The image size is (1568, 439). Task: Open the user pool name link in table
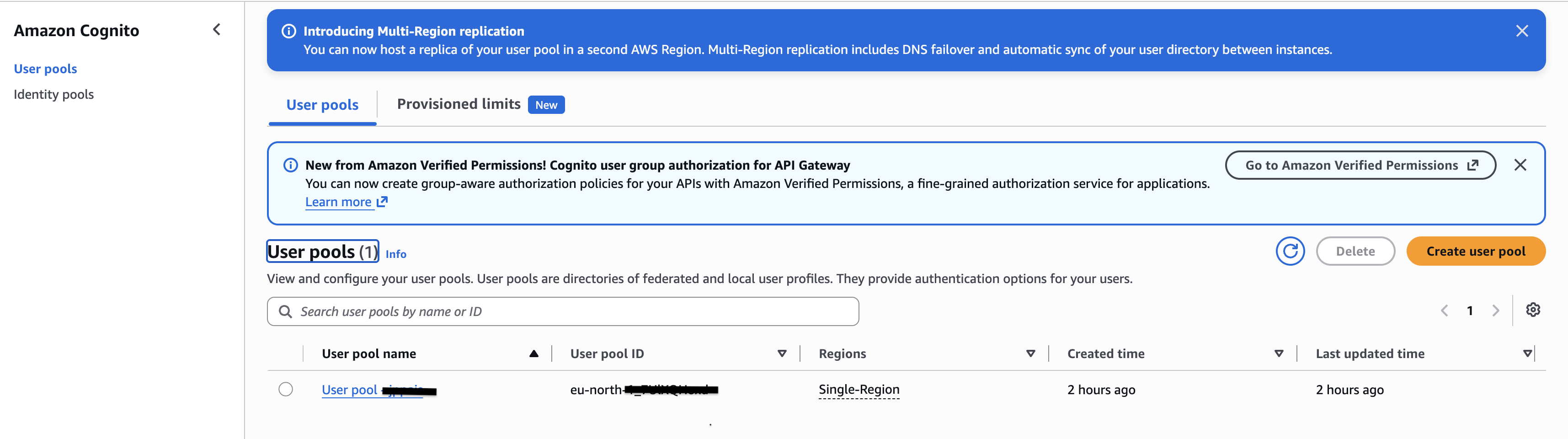[x=379, y=390]
